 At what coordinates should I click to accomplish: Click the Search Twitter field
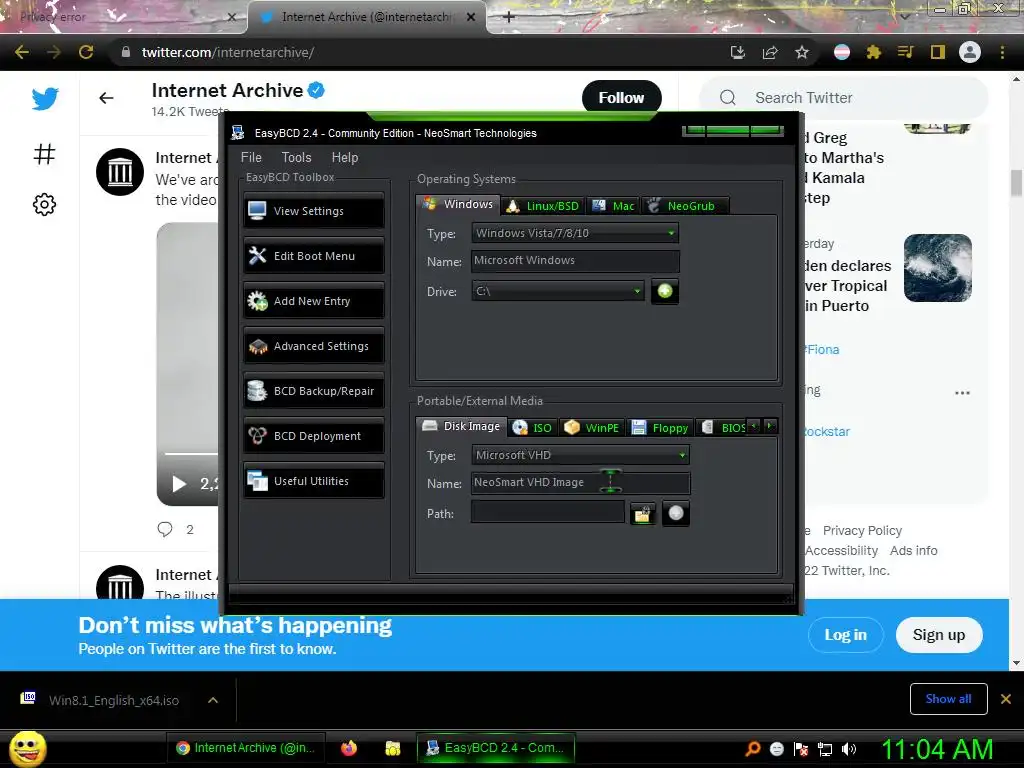(x=843, y=97)
